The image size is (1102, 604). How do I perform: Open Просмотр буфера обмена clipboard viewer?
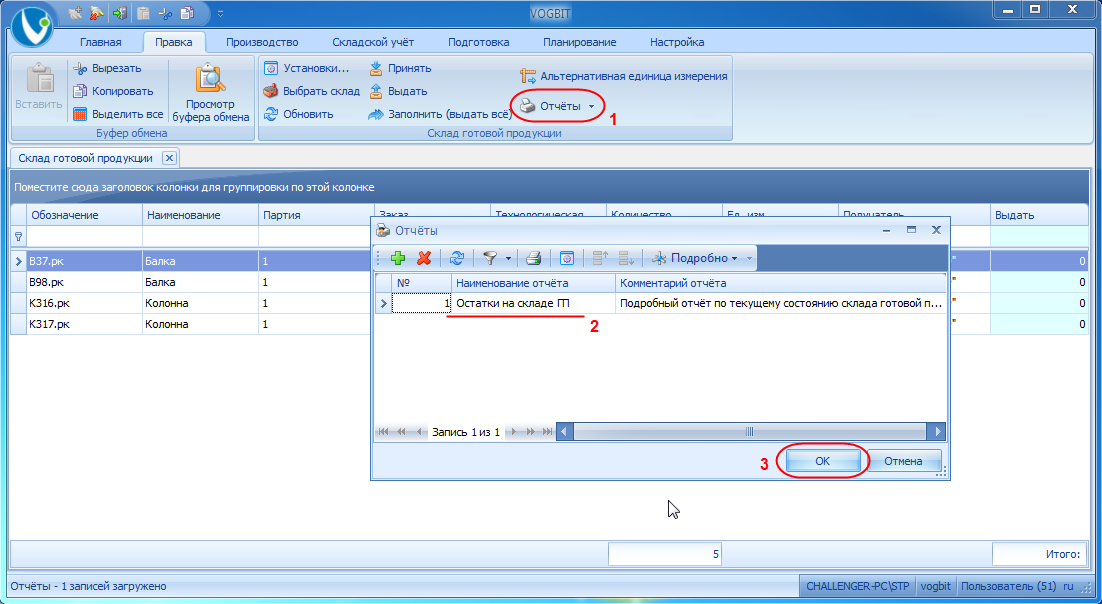click(x=211, y=94)
